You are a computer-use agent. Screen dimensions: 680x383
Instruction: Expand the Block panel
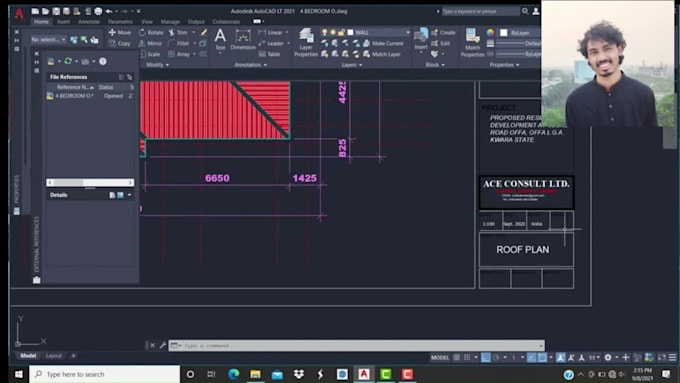tap(435, 65)
